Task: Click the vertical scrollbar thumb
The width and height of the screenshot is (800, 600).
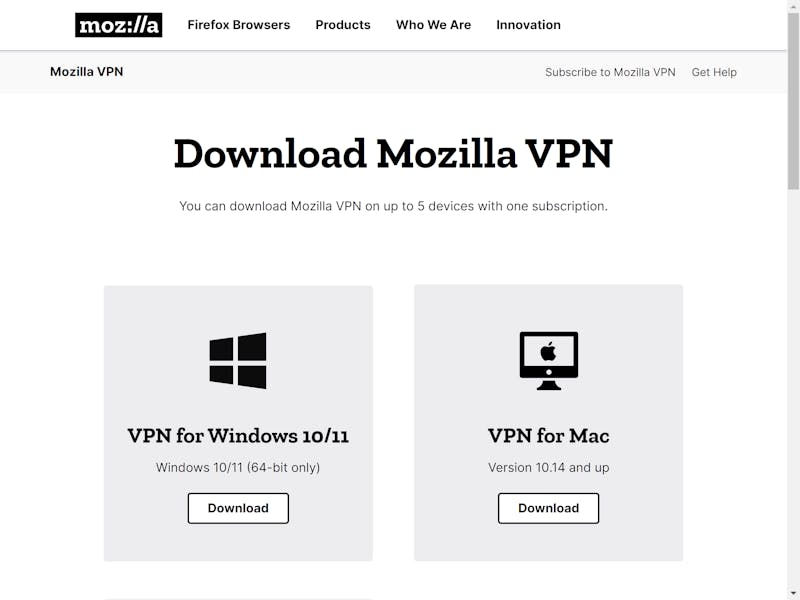Action: click(793, 100)
